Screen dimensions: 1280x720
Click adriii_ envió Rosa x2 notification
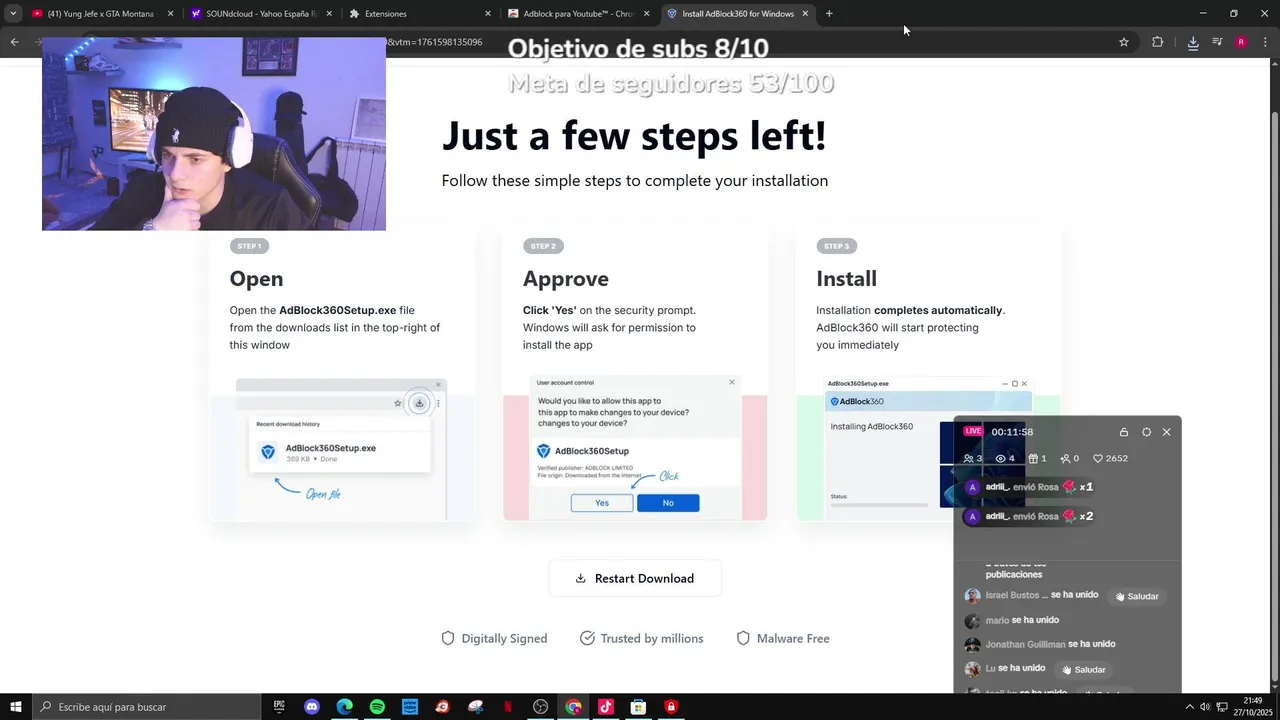click(x=1030, y=516)
